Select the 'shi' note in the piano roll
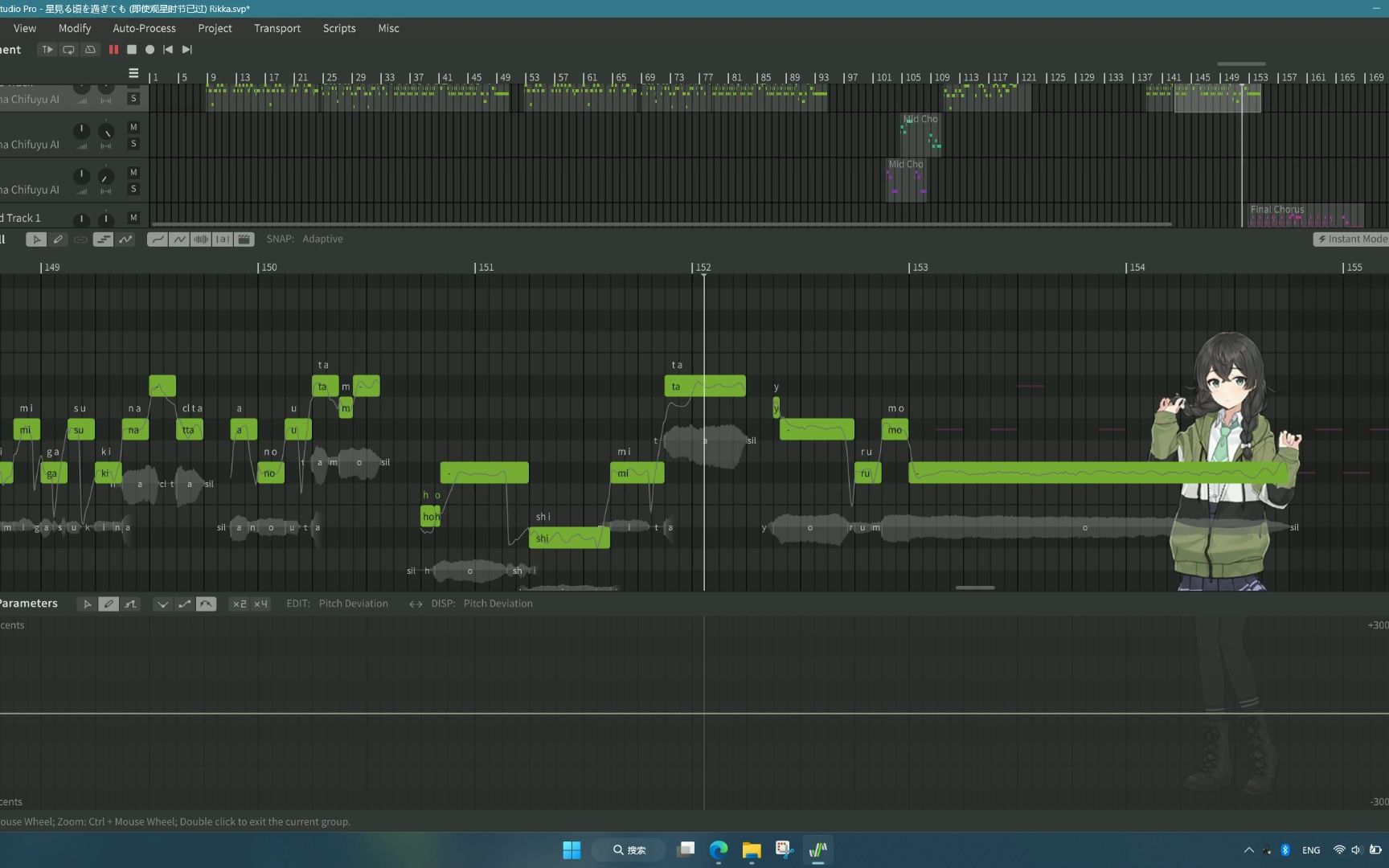This screenshot has height=868, width=1389. pyautogui.click(x=569, y=538)
